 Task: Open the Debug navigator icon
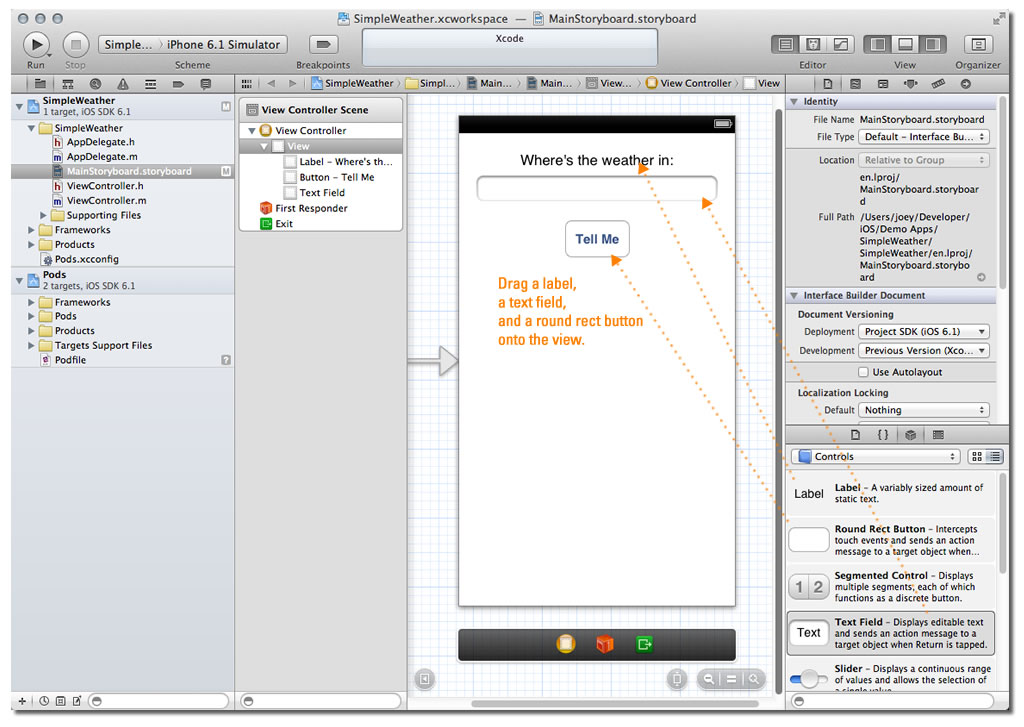150,84
